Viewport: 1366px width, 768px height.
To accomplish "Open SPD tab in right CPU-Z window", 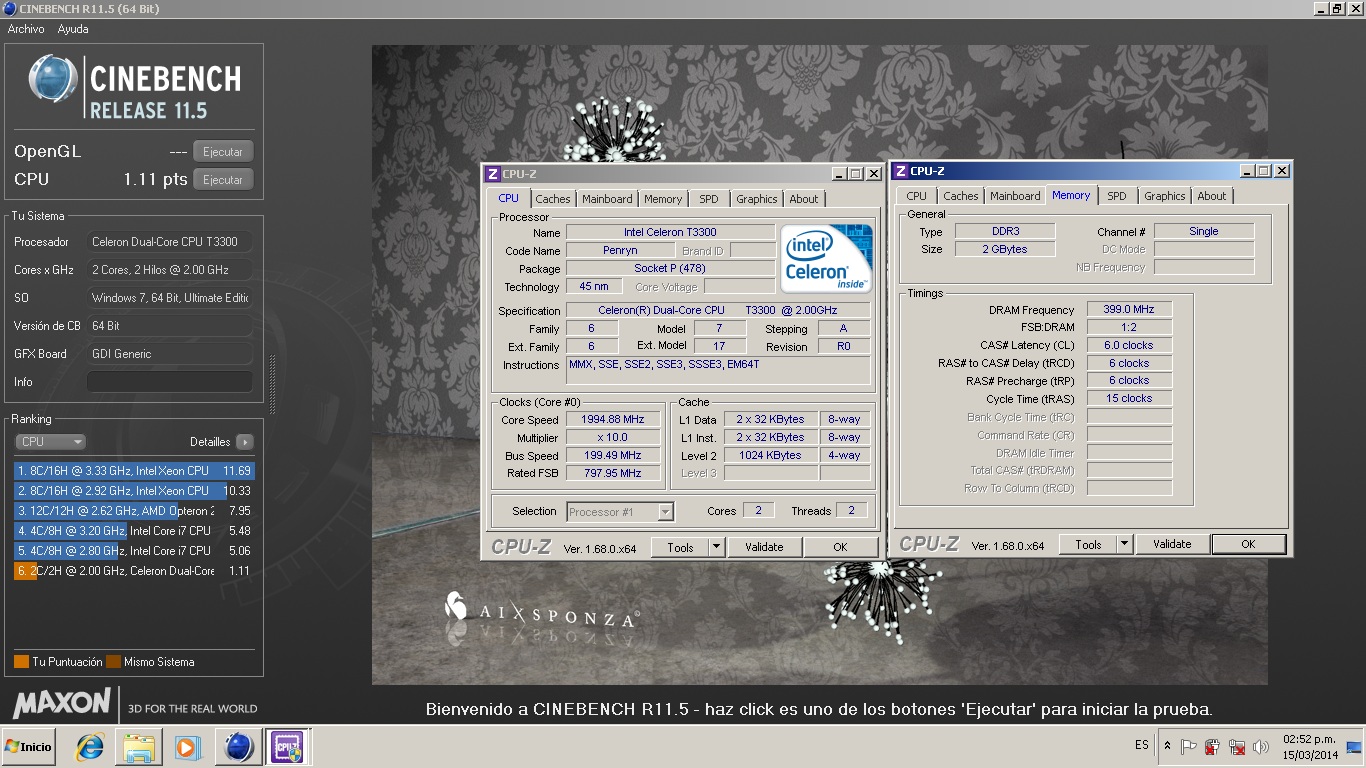I will tap(1117, 196).
